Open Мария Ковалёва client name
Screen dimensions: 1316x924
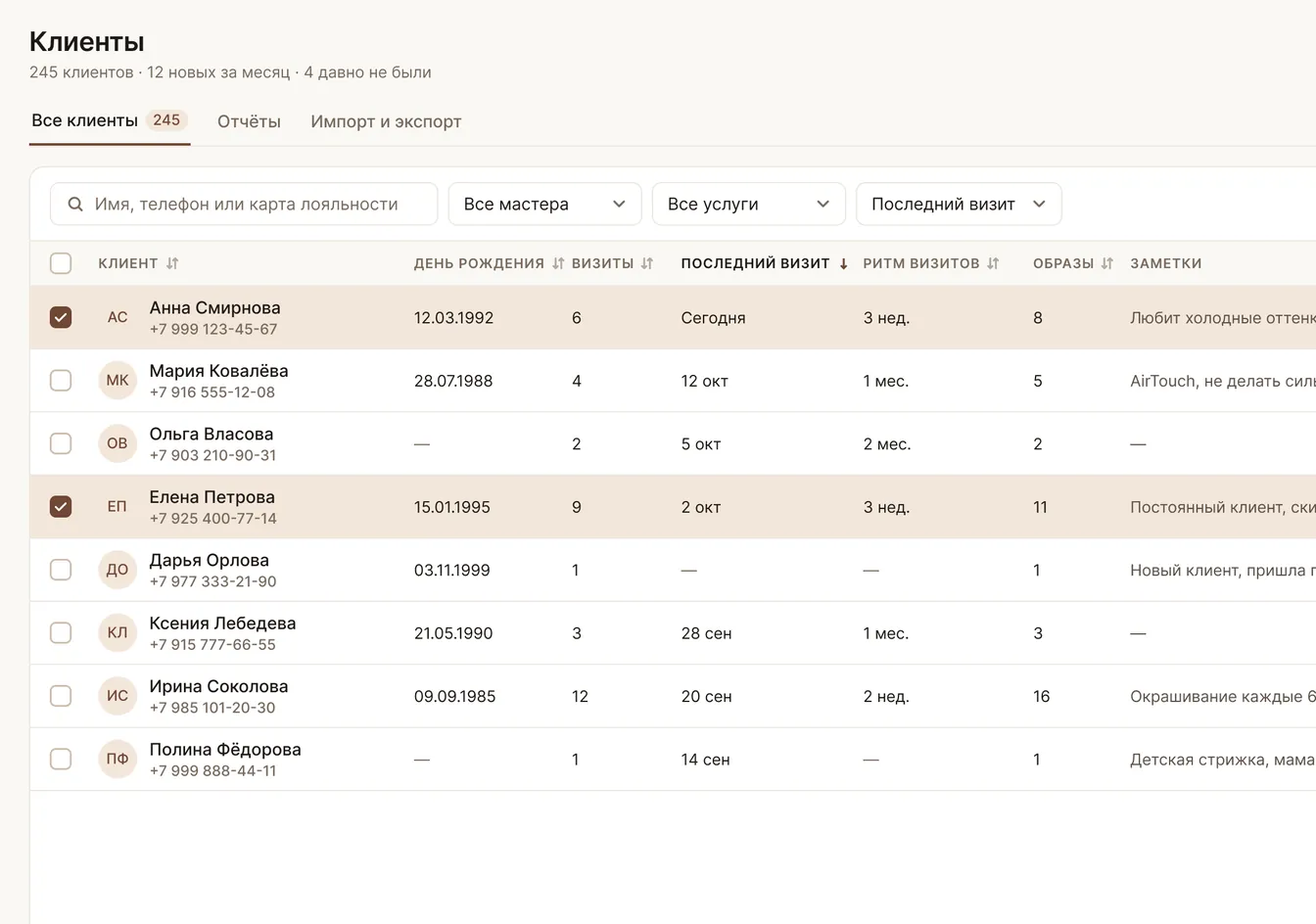click(218, 371)
